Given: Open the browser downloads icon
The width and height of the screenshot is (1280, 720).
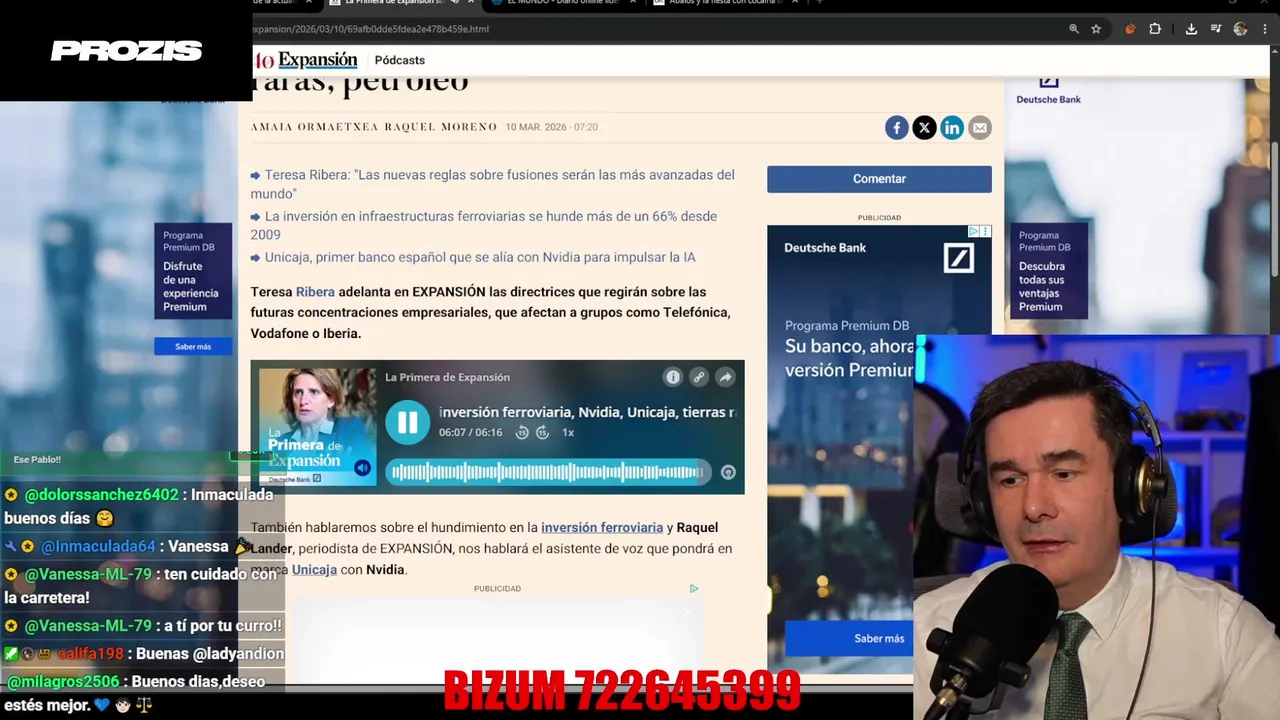Looking at the screenshot, I should [1191, 29].
